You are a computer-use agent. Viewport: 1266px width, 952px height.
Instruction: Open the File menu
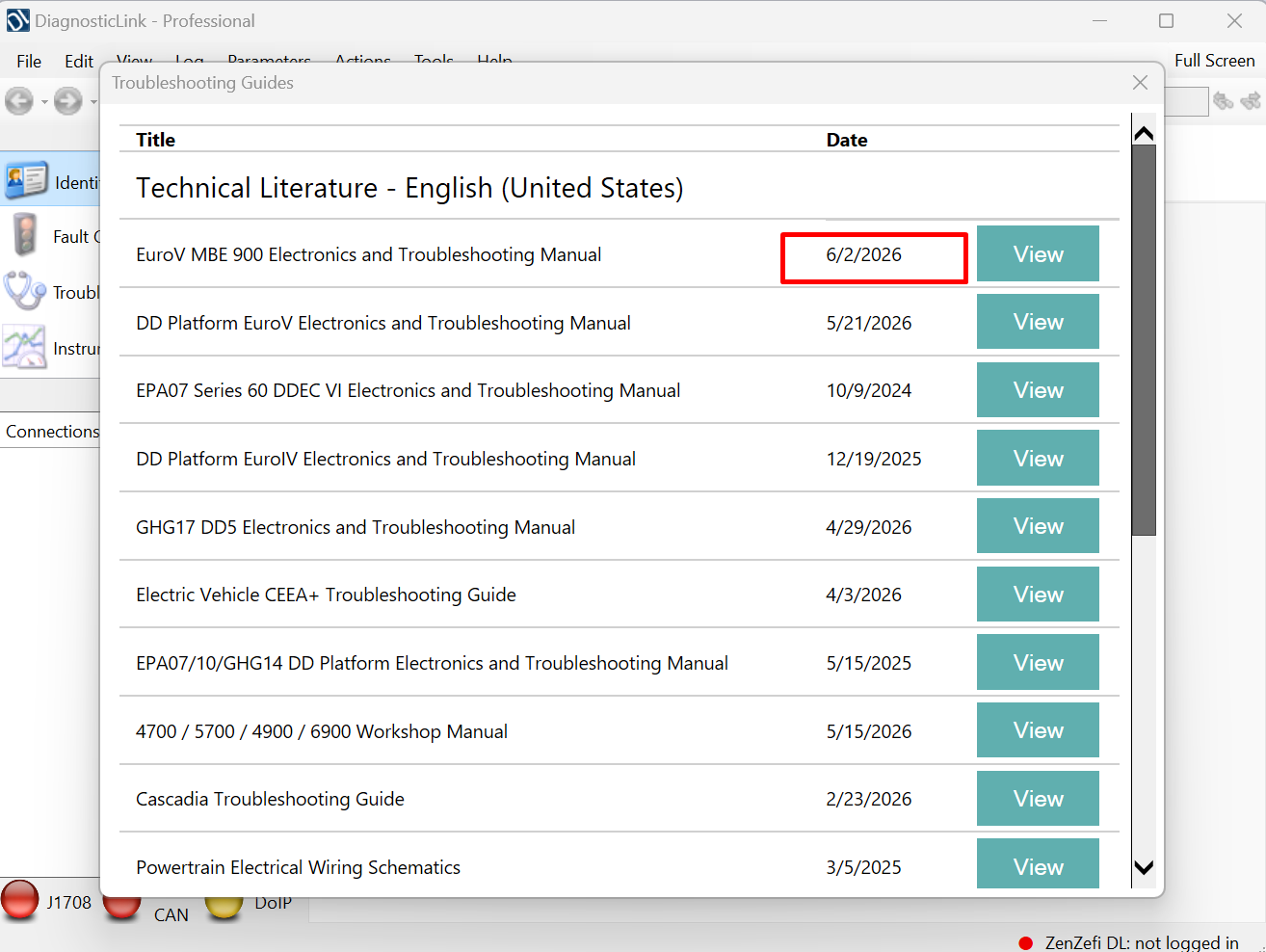[29, 61]
